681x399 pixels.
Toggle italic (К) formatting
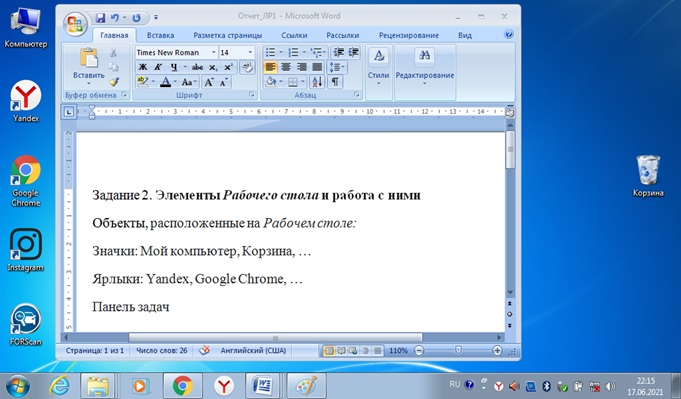(158, 67)
